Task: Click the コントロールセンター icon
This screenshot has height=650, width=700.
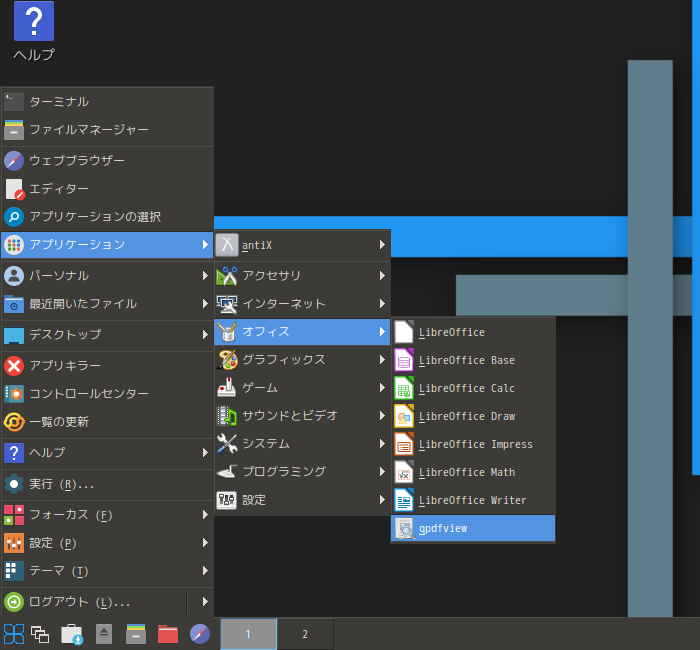Action: click(14, 394)
